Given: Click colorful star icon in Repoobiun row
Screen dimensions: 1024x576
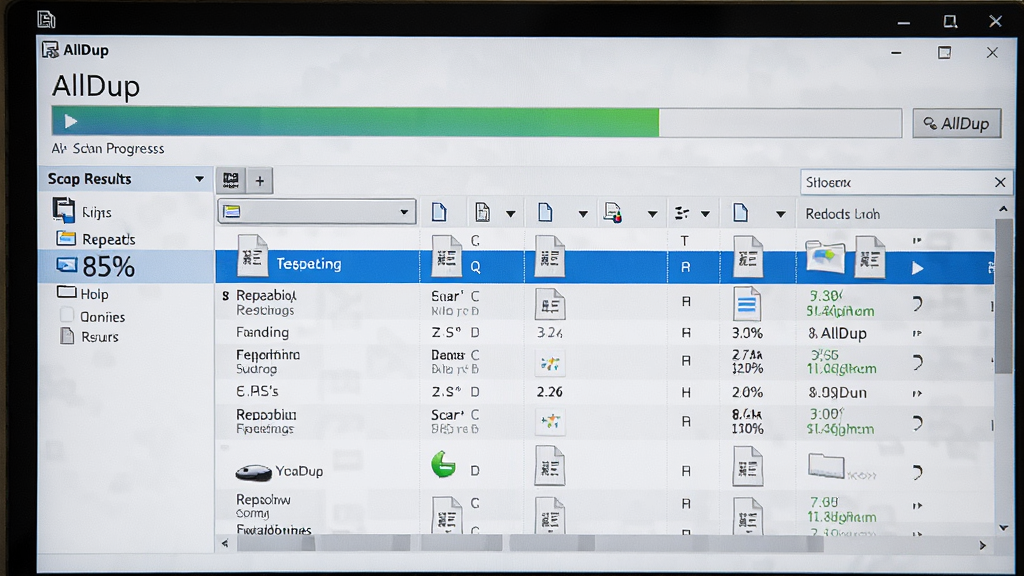Looking at the screenshot, I should point(550,421).
